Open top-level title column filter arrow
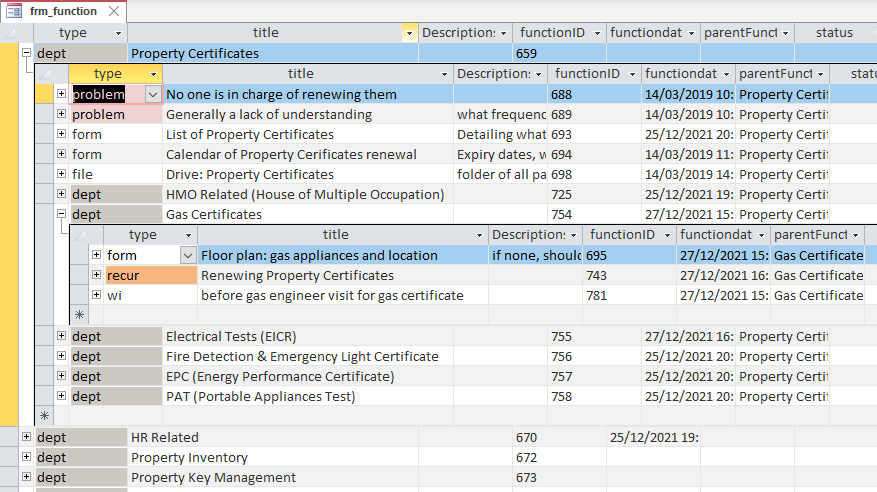Image resolution: width=877 pixels, height=492 pixels. coord(409,34)
